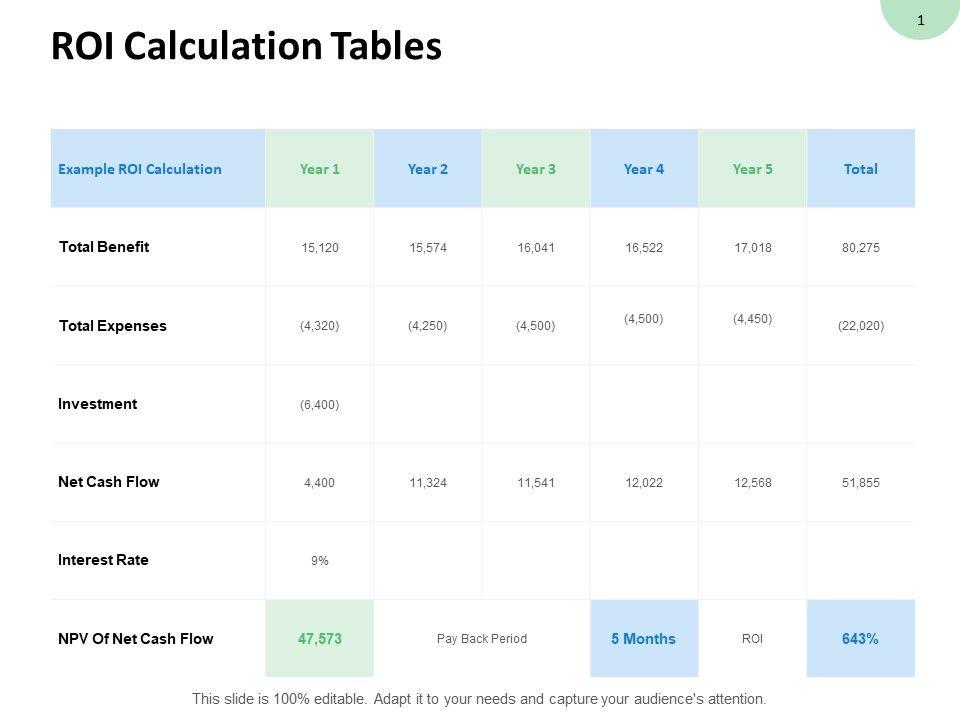Click the Total Benefit row label

[104, 247]
